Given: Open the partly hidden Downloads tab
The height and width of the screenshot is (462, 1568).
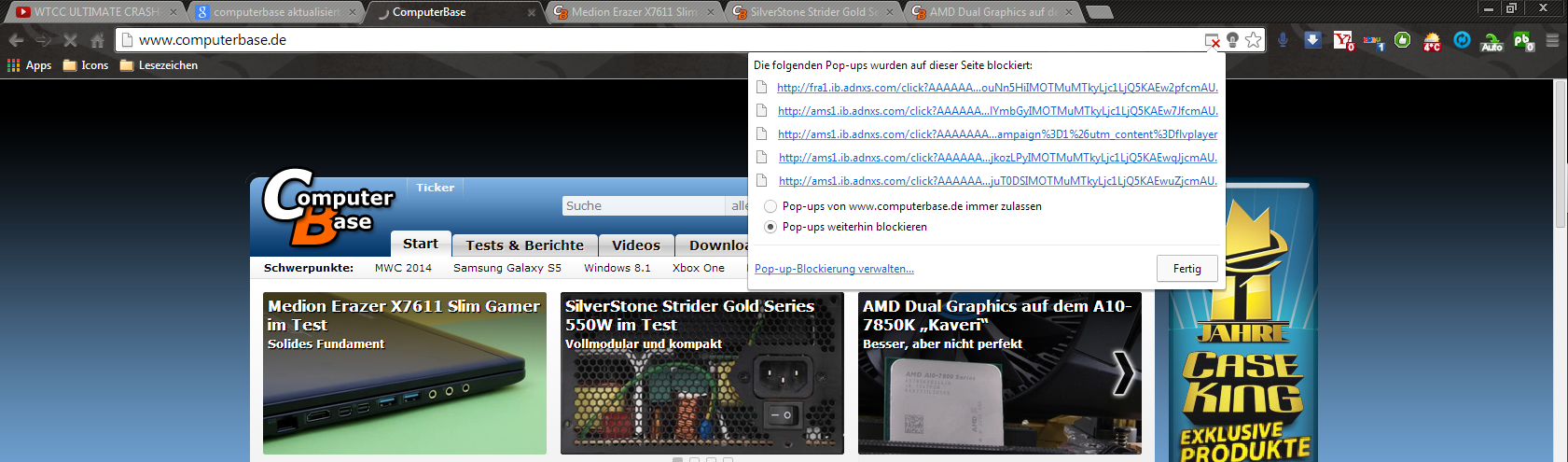Looking at the screenshot, I should pyautogui.click(x=713, y=245).
